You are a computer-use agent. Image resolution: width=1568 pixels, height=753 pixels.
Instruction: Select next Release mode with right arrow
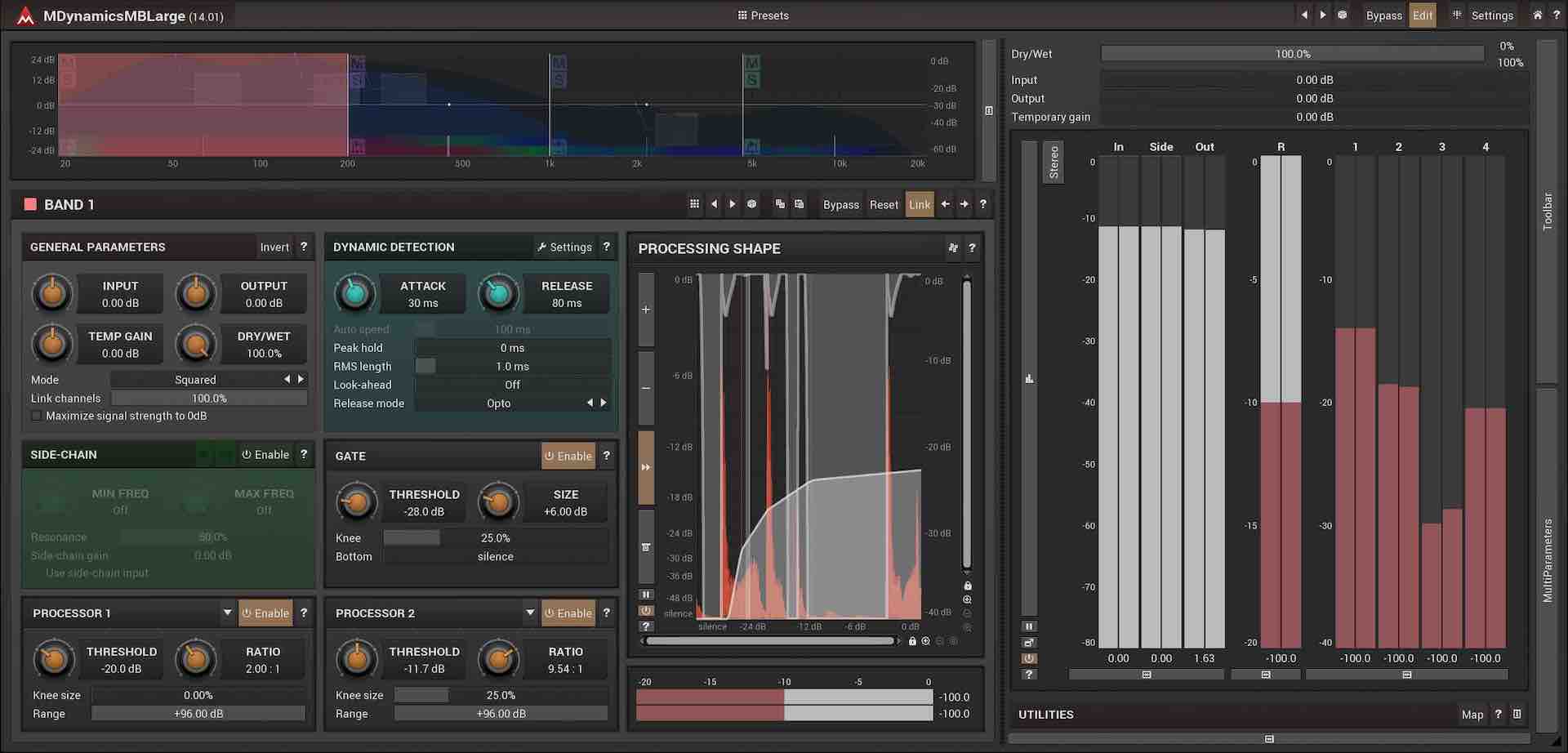pos(604,403)
